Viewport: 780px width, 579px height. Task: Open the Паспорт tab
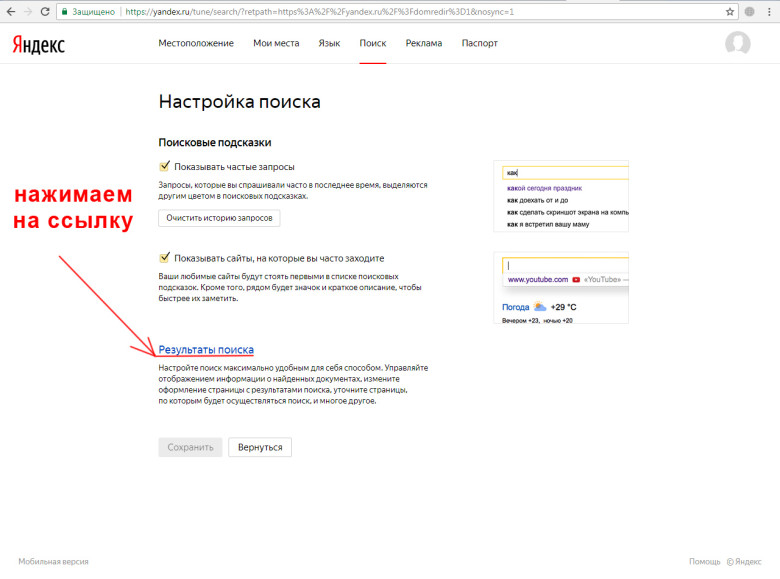pyautogui.click(x=479, y=43)
